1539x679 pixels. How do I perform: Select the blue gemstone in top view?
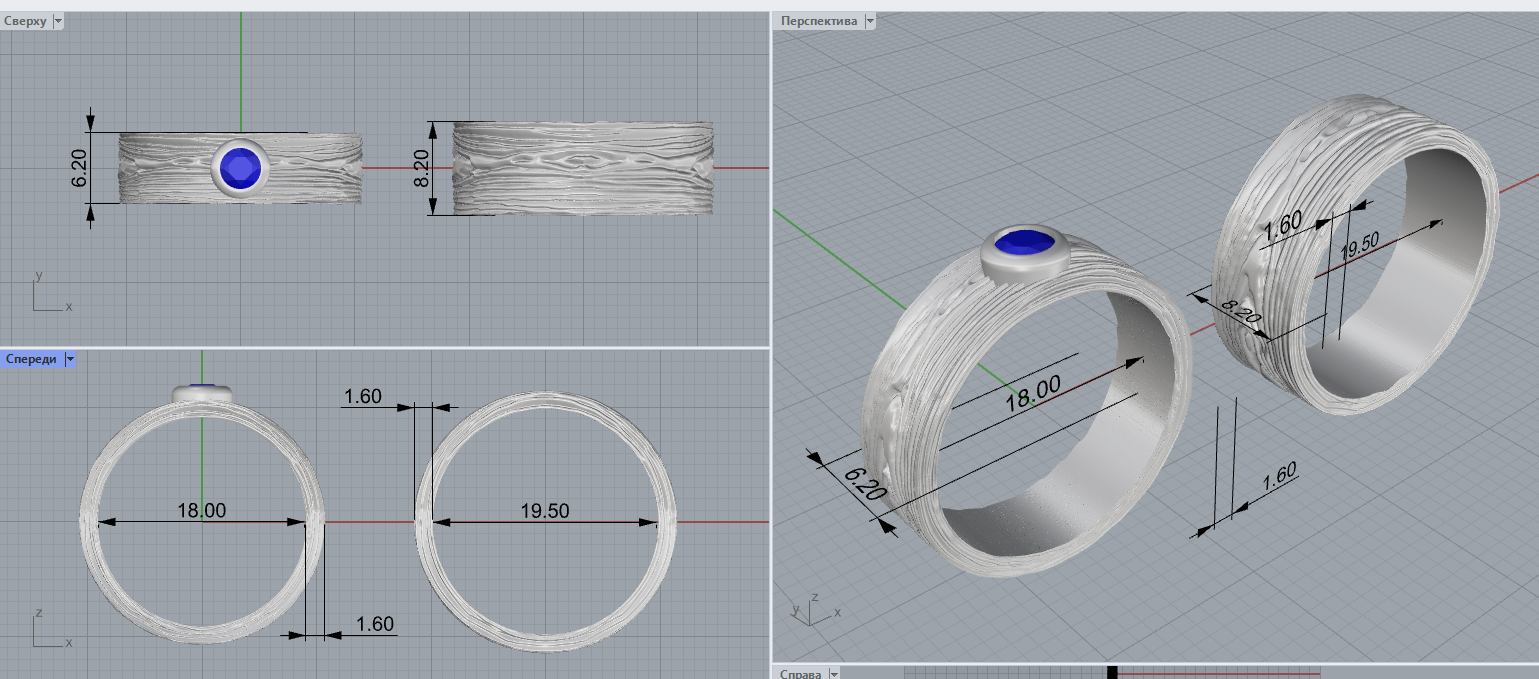pyautogui.click(x=240, y=168)
